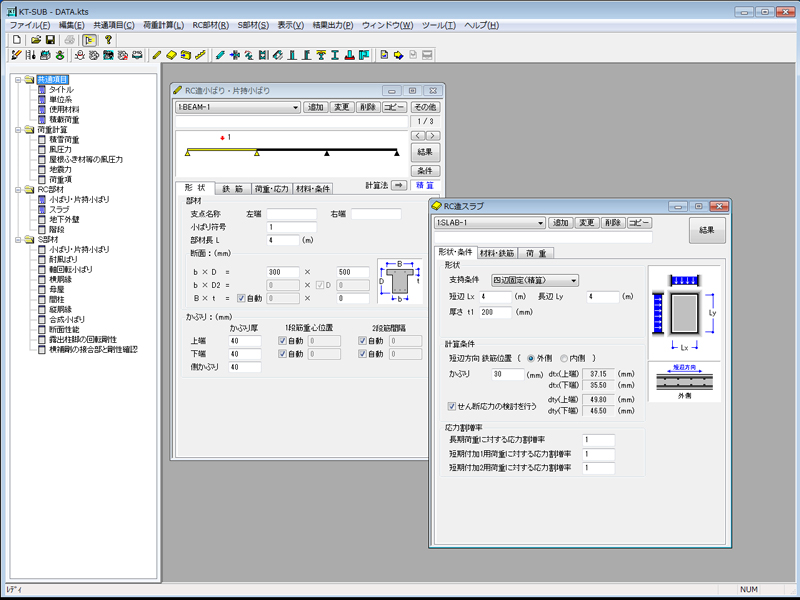This screenshot has height=600, width=800.
Task: Click the Open file folder icon
Action: click(35, 40)
